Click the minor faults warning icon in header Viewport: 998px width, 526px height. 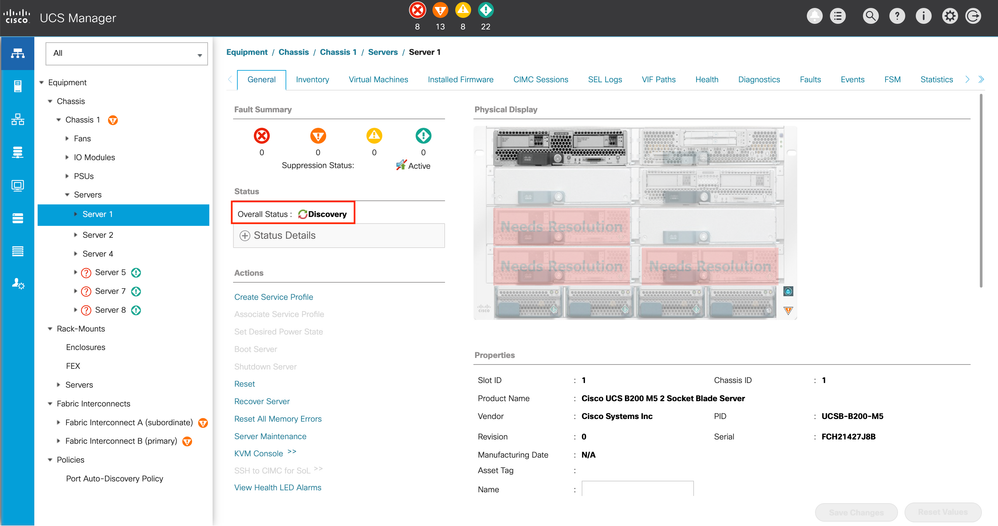pos(463,10)
